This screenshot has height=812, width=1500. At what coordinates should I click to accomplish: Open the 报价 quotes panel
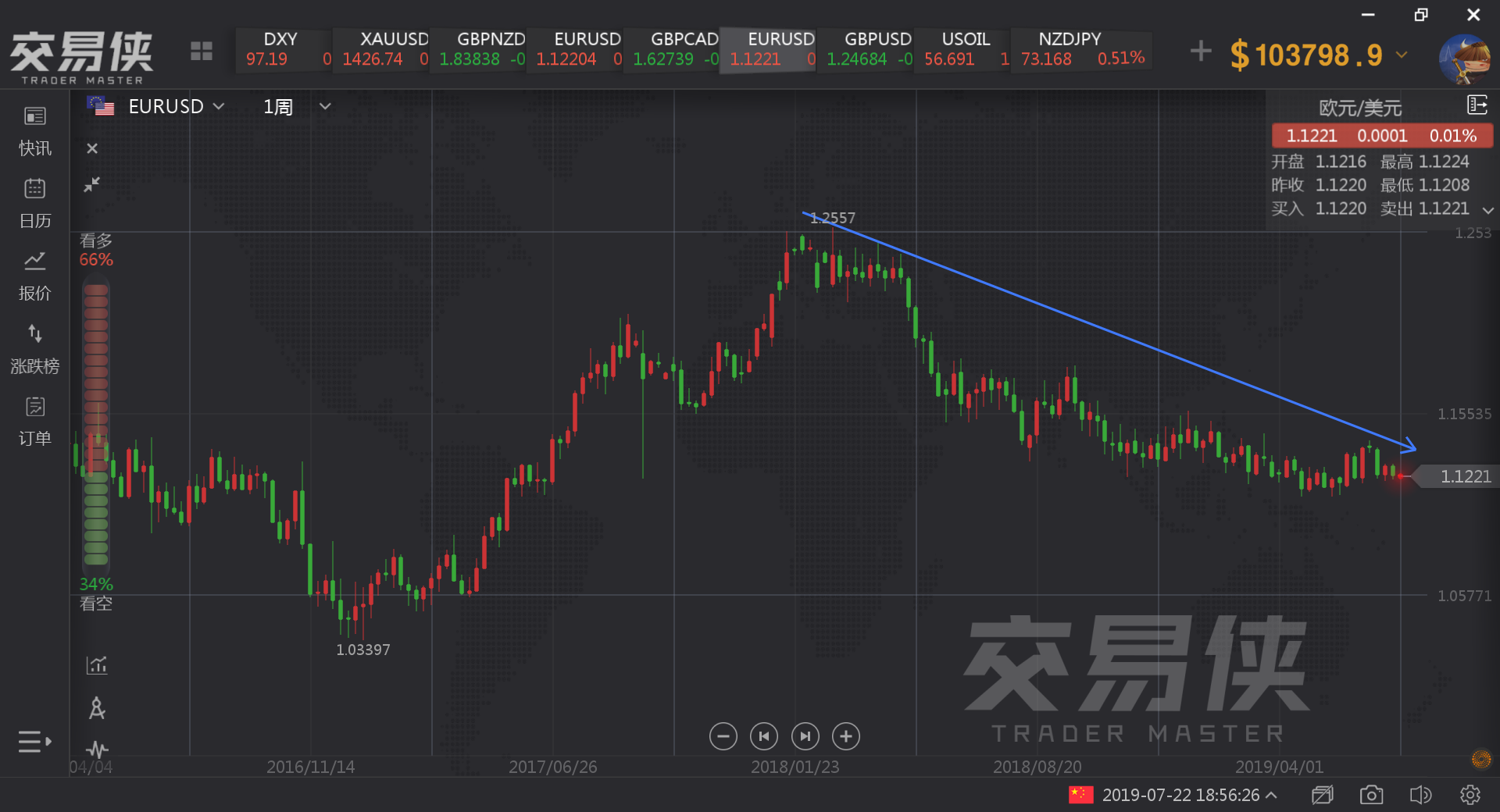click(x=34, y=276)
